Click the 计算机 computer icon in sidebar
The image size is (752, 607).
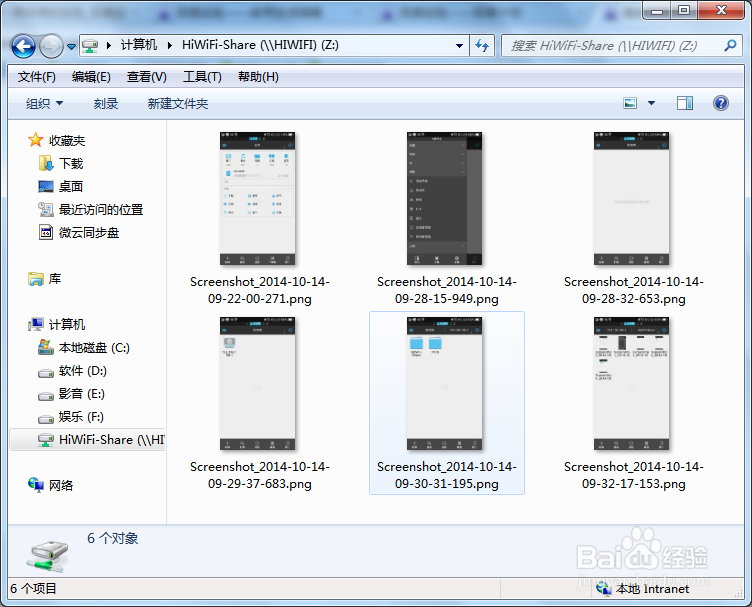(36, 325)
